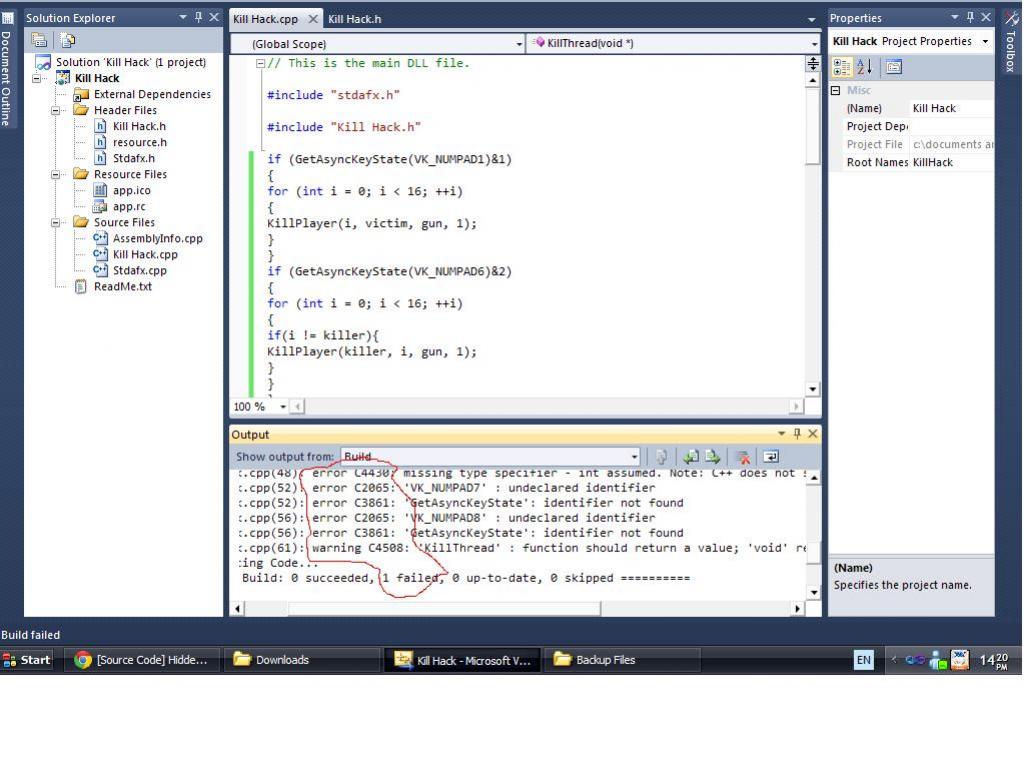Image resolution: width=1024 pixels, height=768 pixels.
Task: Go to previous message in Output panel
Action: (690, 457)
